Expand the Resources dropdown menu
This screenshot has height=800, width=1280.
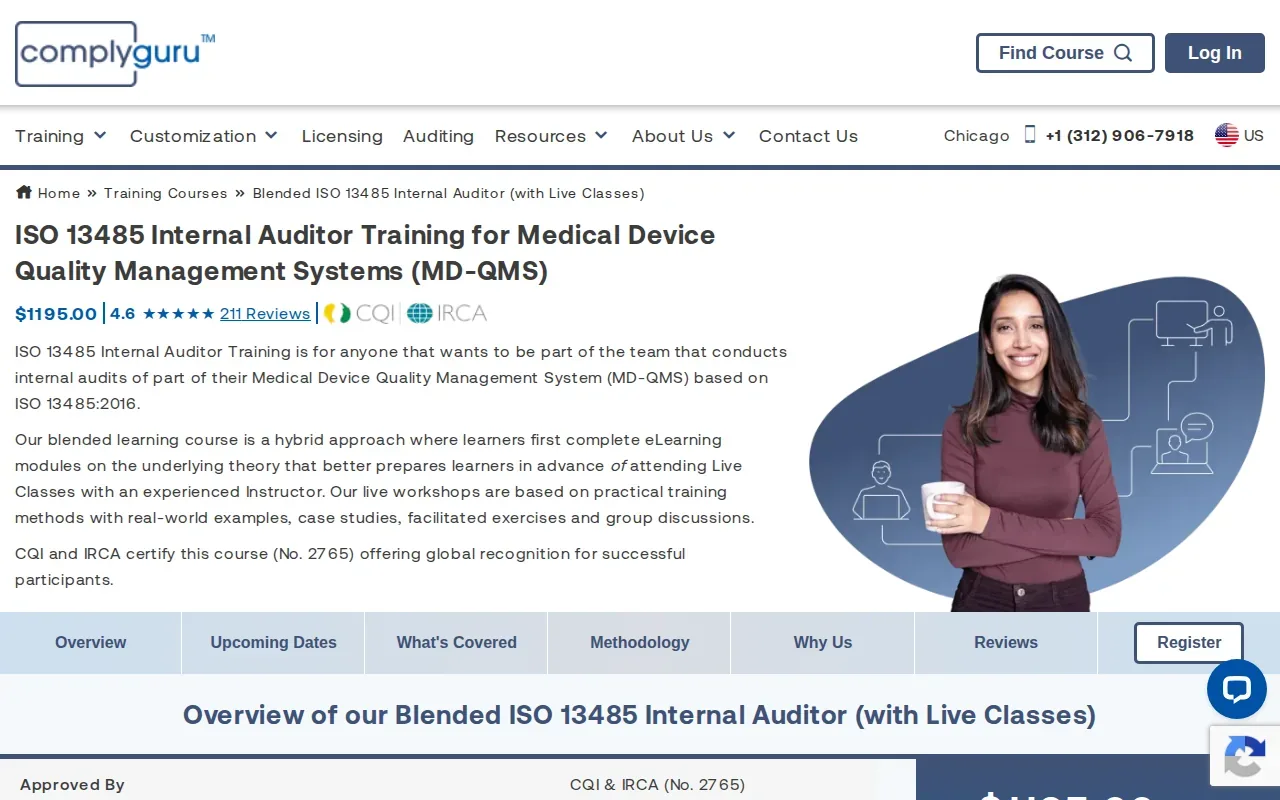click(552, 136)
